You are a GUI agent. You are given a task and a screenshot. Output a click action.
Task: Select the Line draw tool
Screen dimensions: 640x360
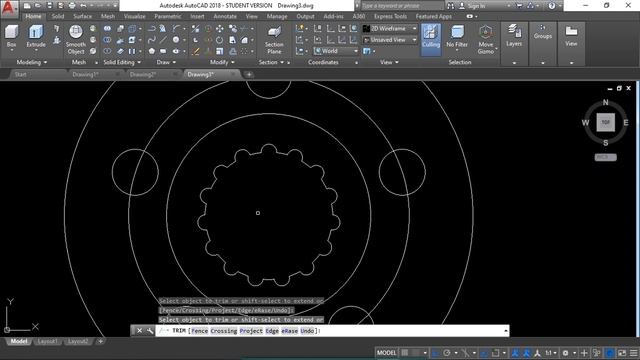click(163, 40)
